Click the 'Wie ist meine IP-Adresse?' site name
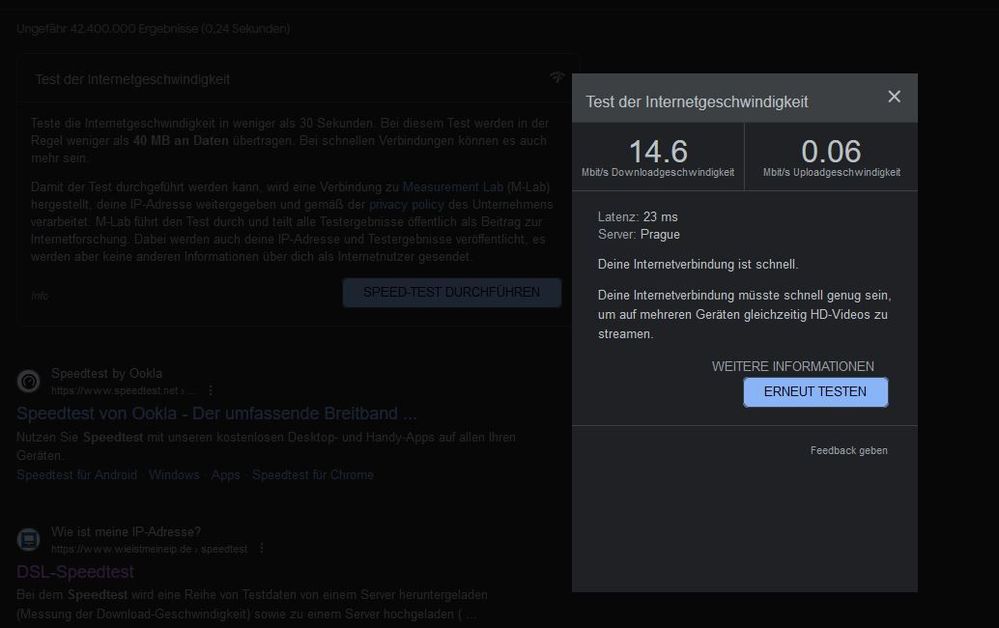Screen dimensions: 999x628 coord(126,532)
